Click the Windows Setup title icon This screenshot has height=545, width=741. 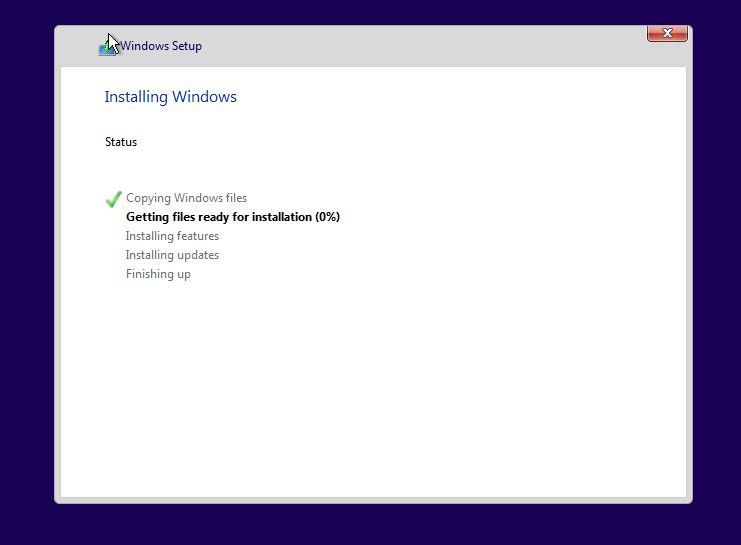click(x=108, y=47)
